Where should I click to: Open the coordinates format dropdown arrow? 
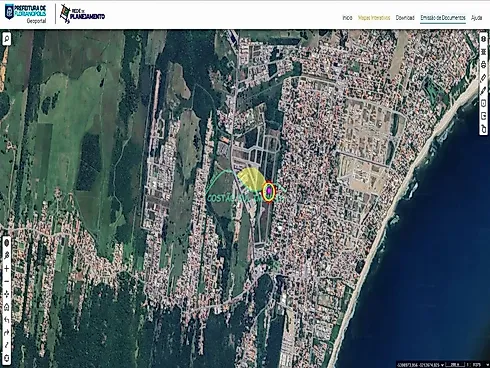point(443,365)
